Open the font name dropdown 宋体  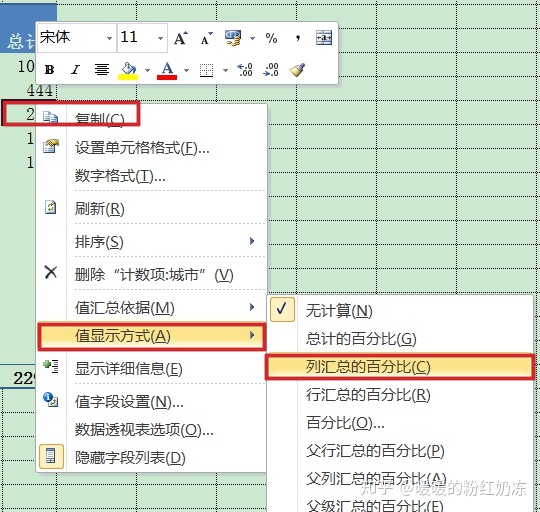109,38
